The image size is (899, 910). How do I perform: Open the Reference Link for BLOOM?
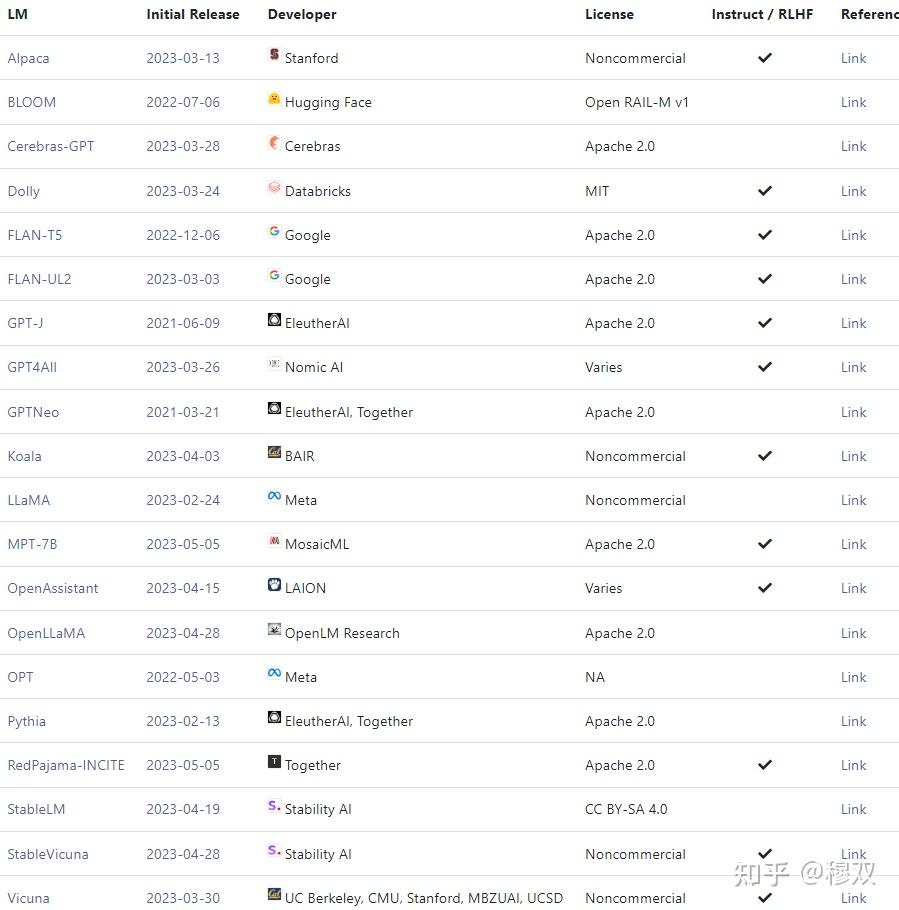(x=853, y=102)
